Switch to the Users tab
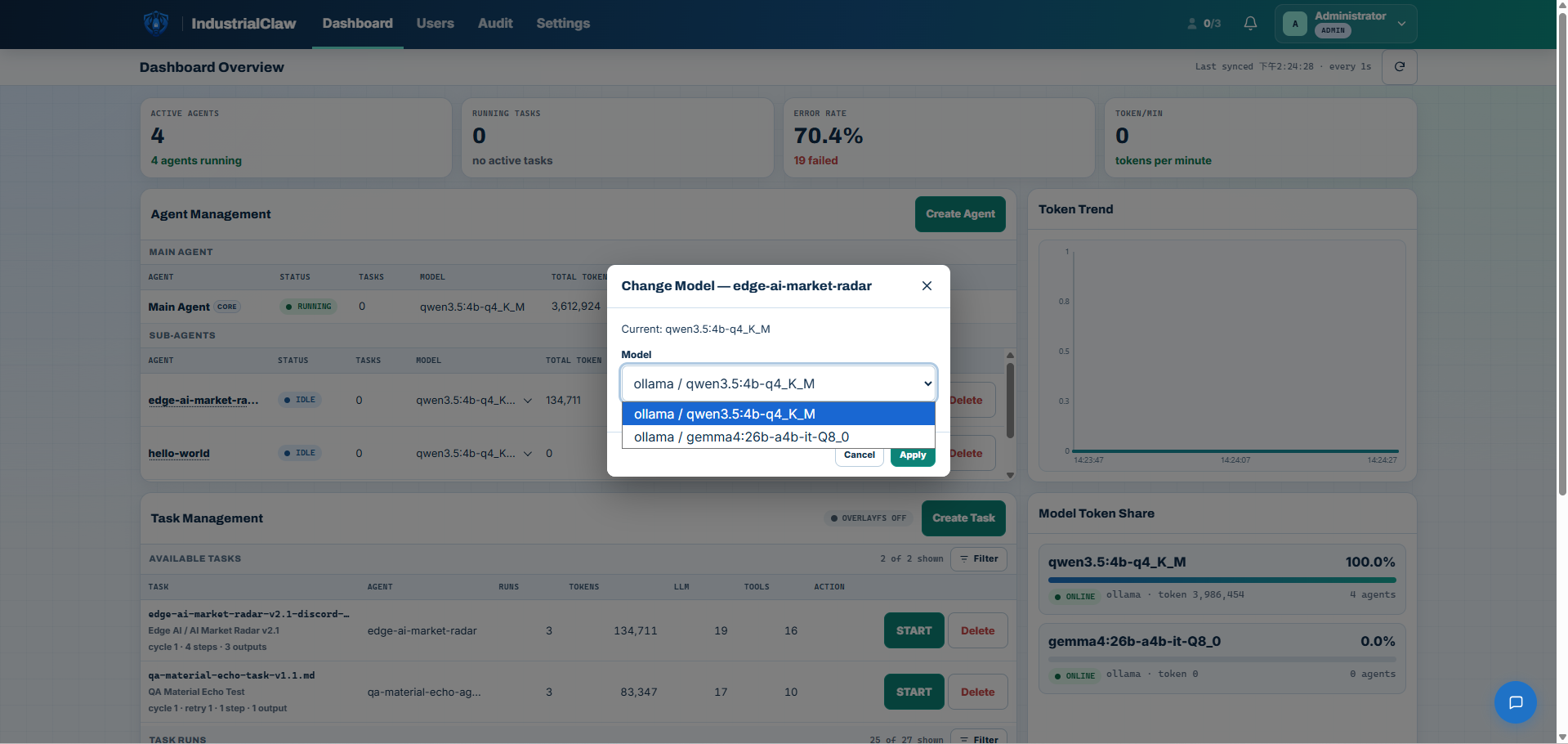 click(x=435, y=24)
